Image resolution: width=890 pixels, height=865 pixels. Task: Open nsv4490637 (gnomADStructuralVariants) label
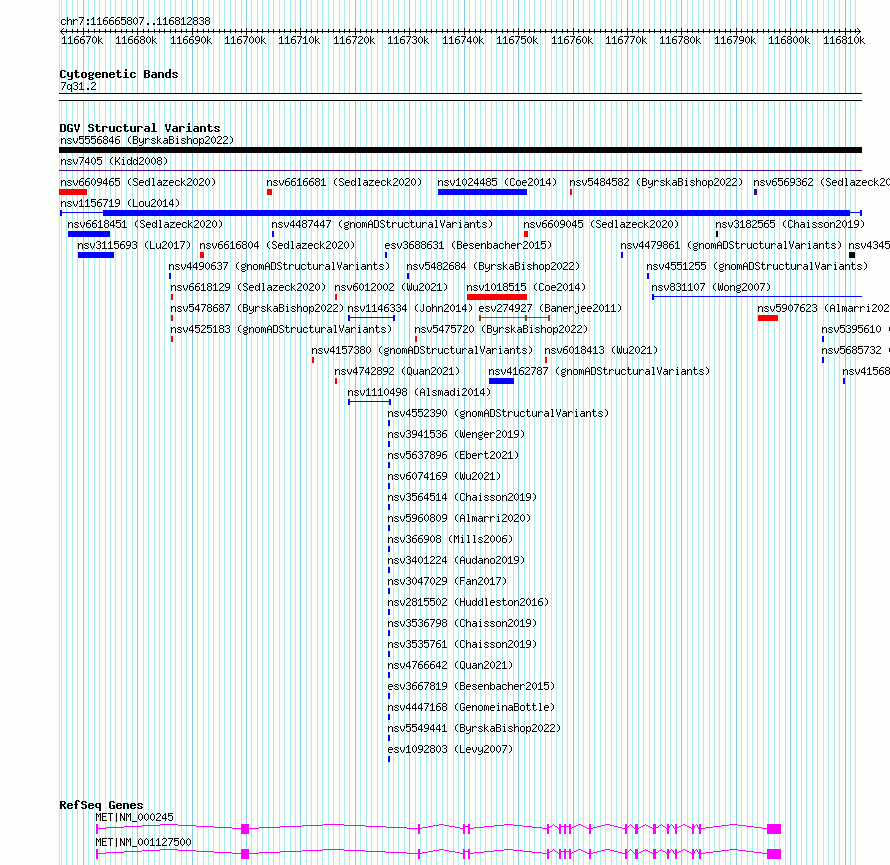click(279, 266)
